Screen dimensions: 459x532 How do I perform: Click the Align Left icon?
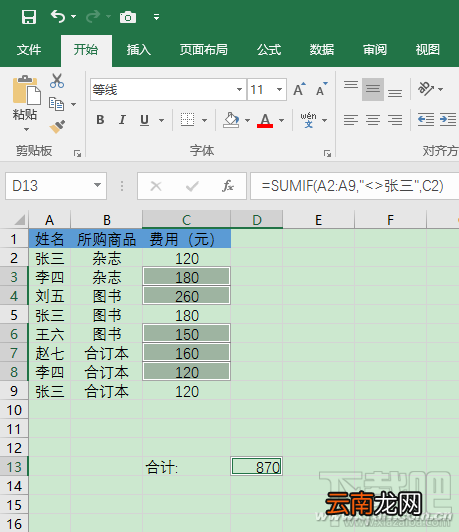tap(351, 120)
